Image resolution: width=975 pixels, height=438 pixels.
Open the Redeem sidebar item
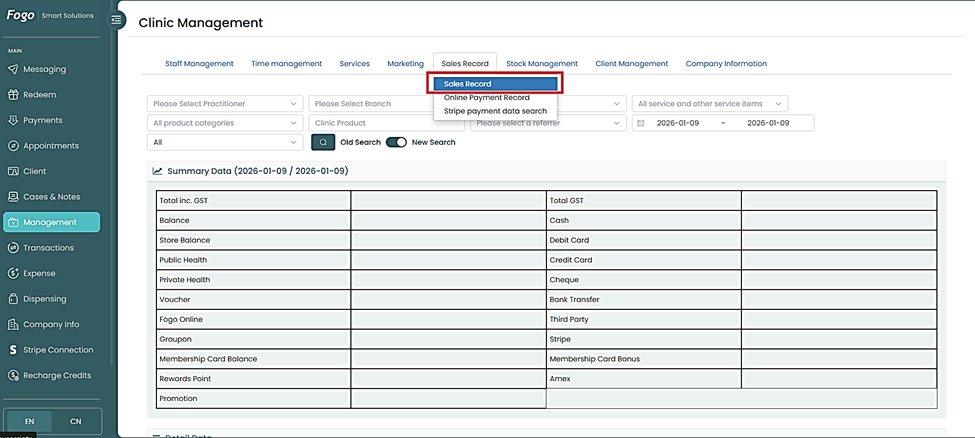point(39,95)
